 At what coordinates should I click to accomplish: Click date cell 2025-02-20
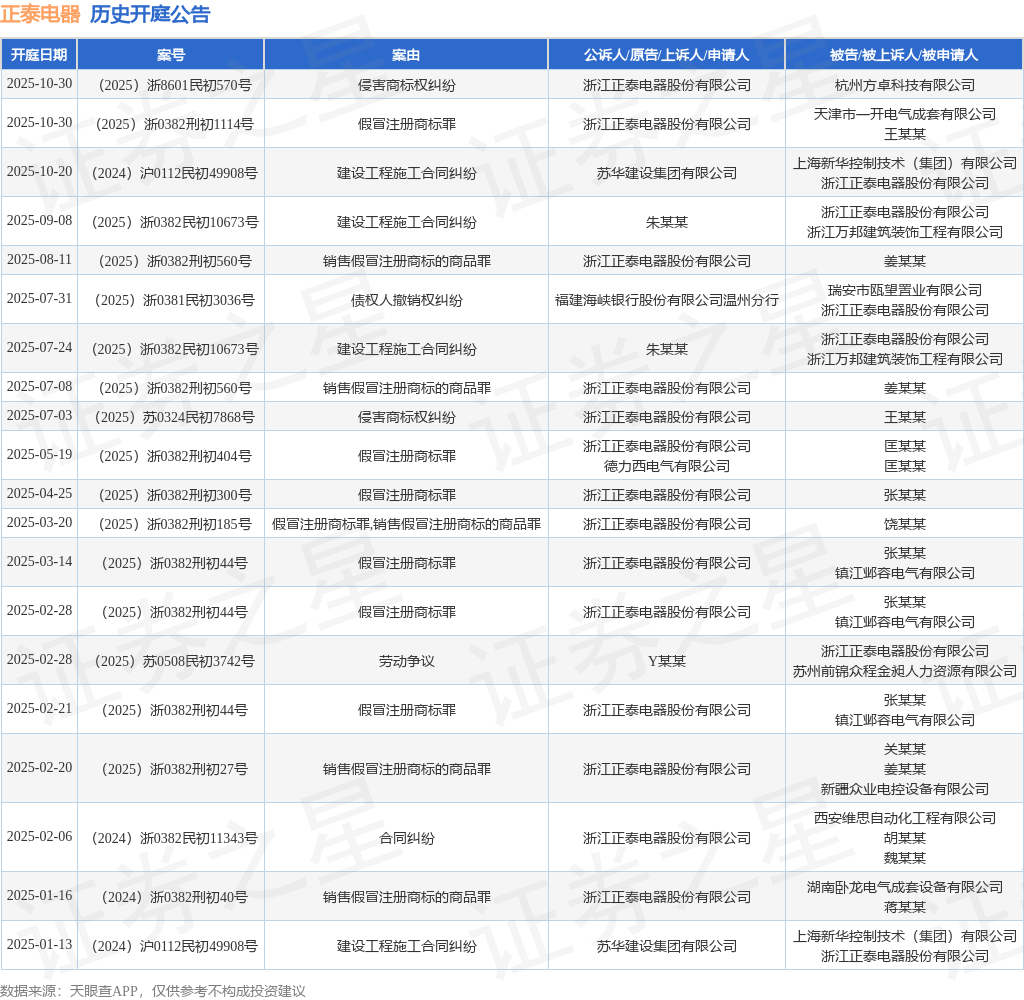[x=39, y=767]
